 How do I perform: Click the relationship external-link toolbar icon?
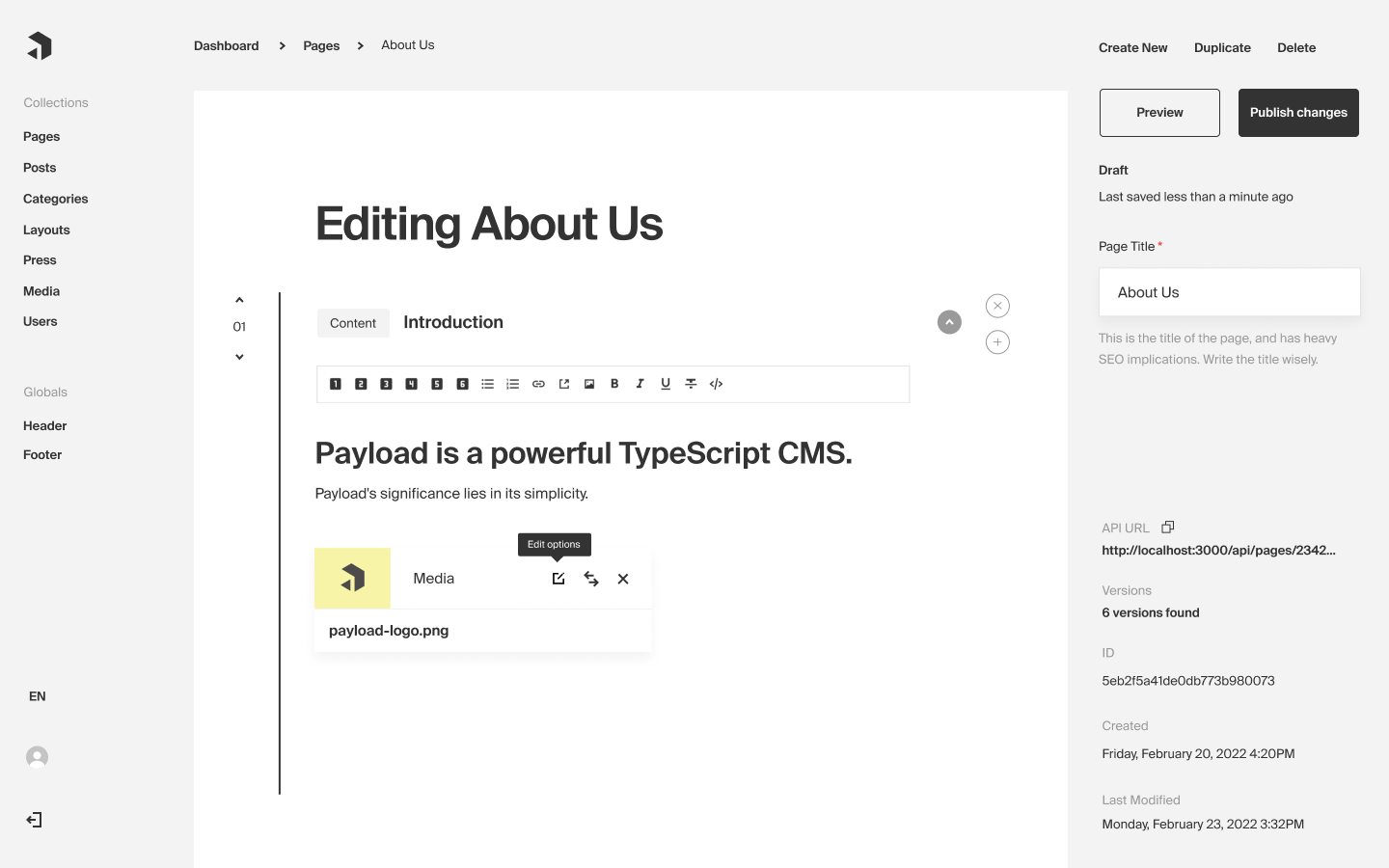point(564,384)
